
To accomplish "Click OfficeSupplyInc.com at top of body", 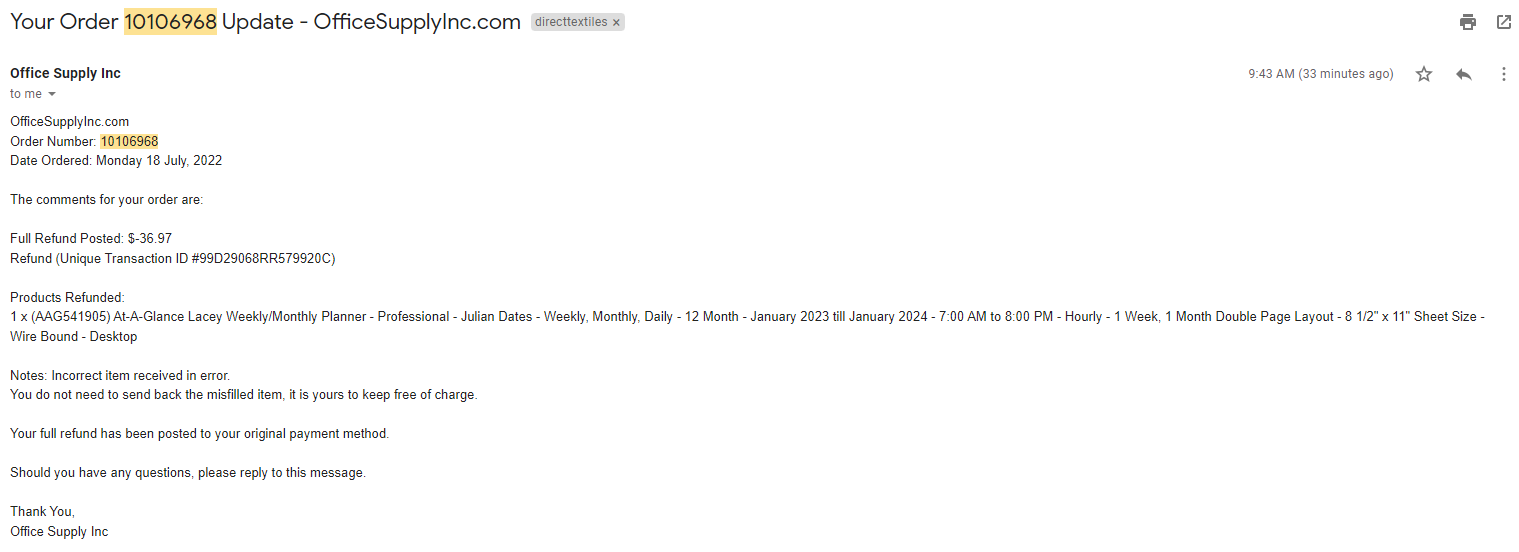I will 69,122.
